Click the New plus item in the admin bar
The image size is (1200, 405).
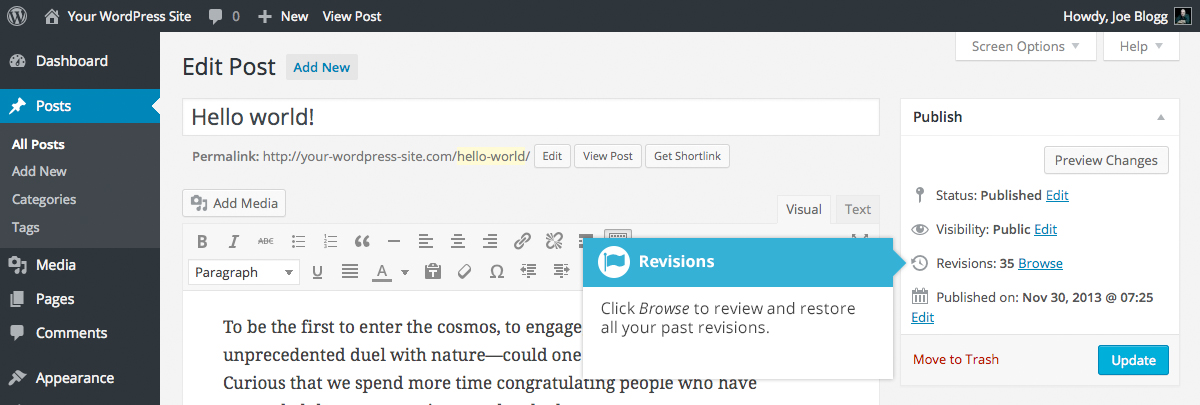tap(283, 16)
